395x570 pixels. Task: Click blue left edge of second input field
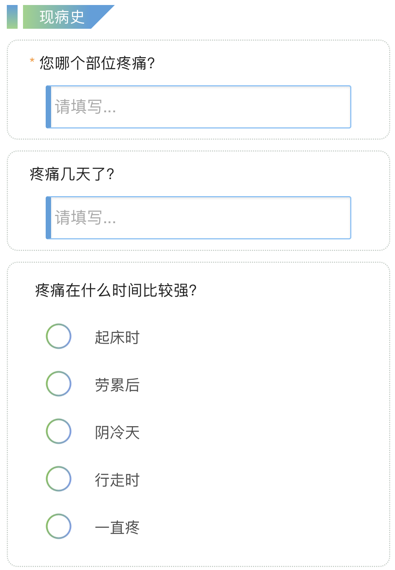(48, 218)
